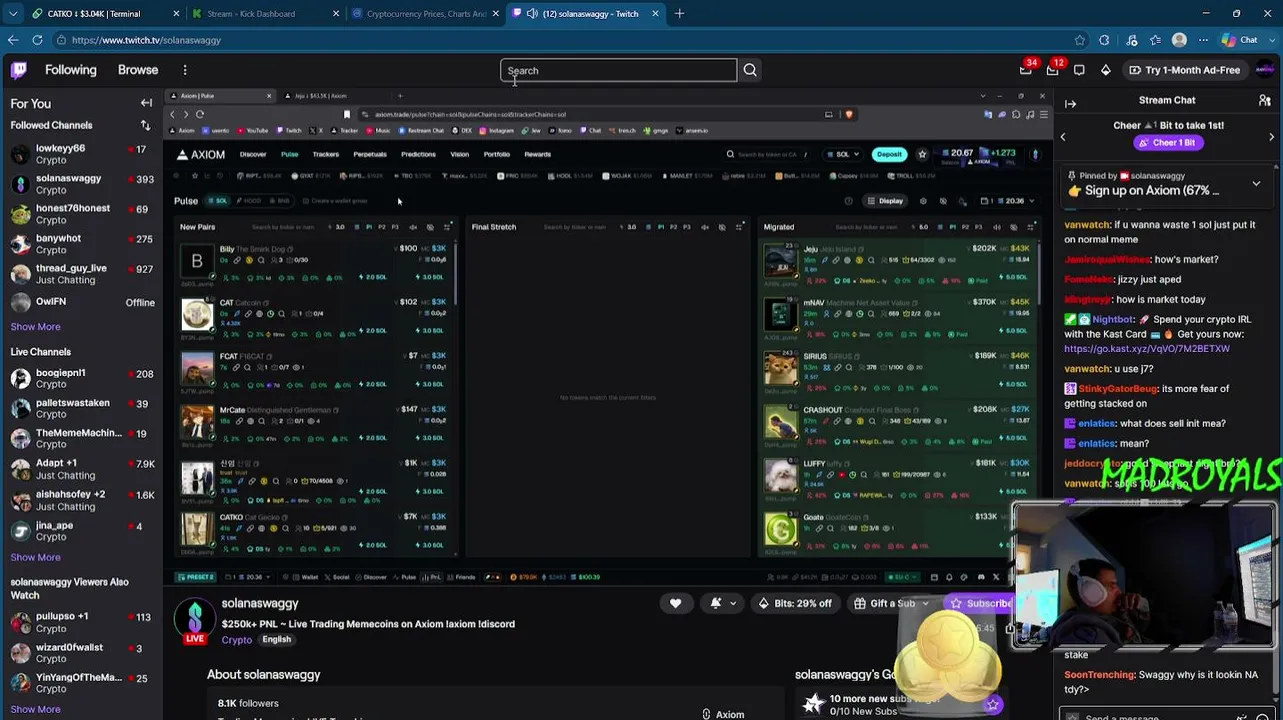Open honest76honest channel in sidebar

82,214
